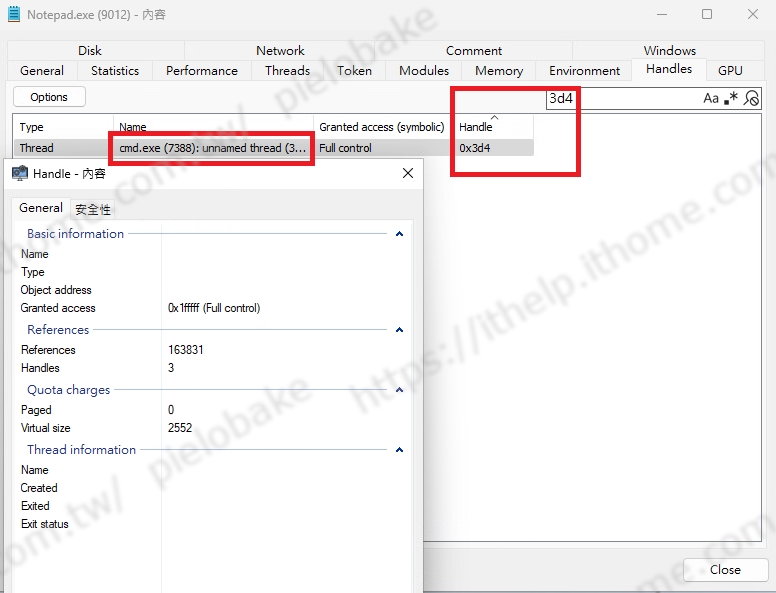Sort by Granted access (symbolic) column header
Image resolution: width=776 pixels, height=593 pixels.
[x=384, y=127]
